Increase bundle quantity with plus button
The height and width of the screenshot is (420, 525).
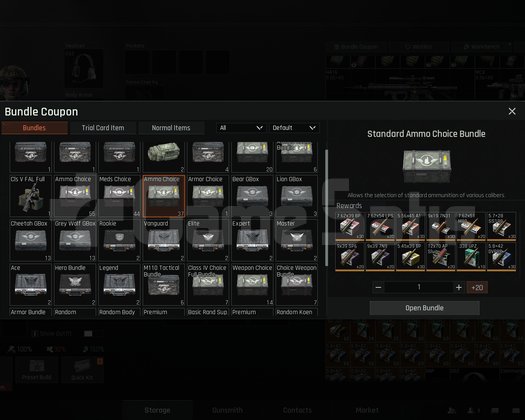(x=459, y=287)
